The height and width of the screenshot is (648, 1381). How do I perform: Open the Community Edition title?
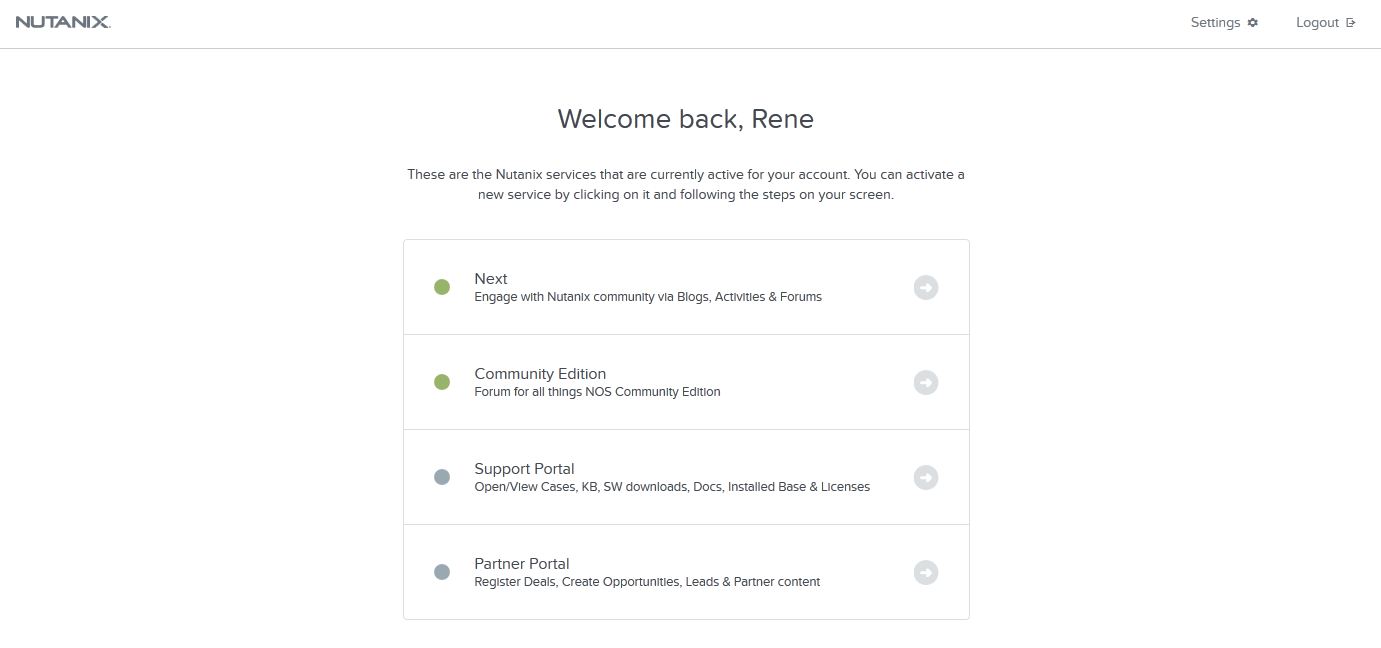[x=540, y=374]
